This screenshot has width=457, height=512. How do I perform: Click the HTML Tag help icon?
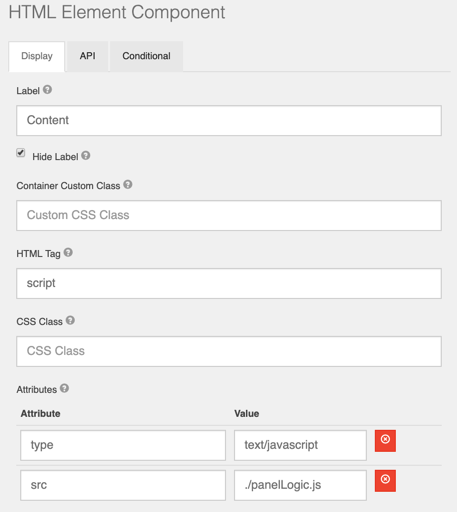[68, 252]
